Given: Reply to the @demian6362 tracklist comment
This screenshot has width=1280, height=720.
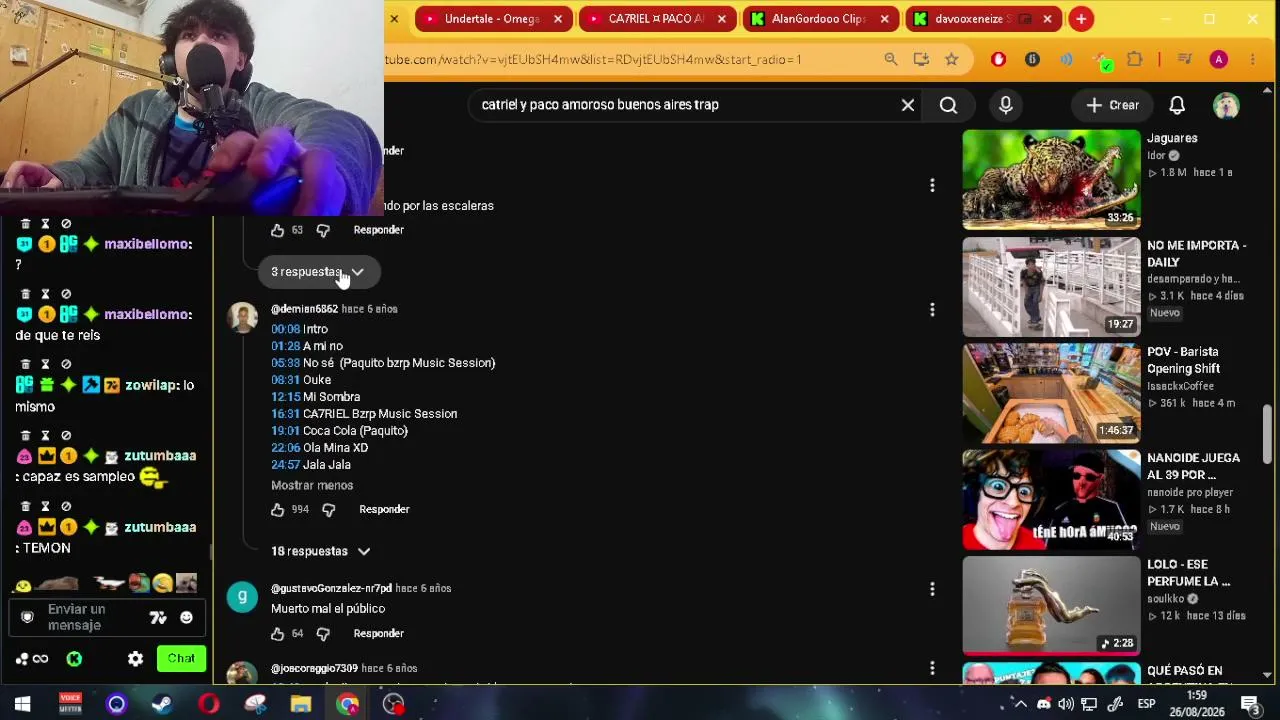Looking at the screenshot, I should pyautogui.click(x=384, y=510).
